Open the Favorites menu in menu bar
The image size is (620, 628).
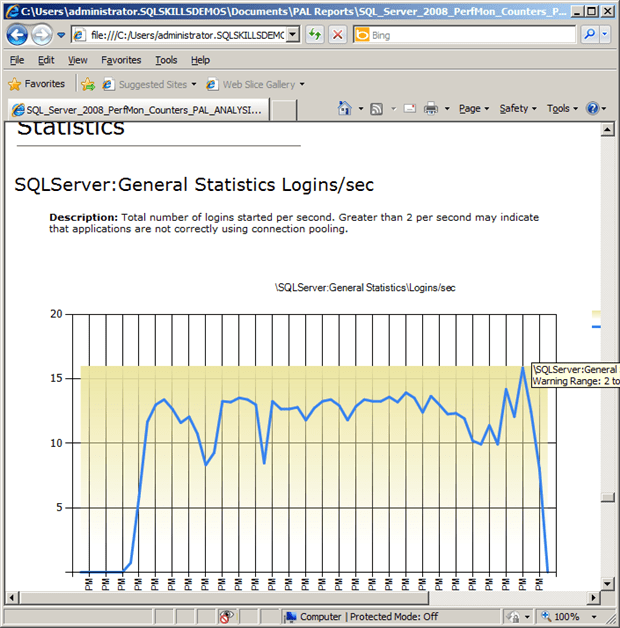tap(121, 60)
